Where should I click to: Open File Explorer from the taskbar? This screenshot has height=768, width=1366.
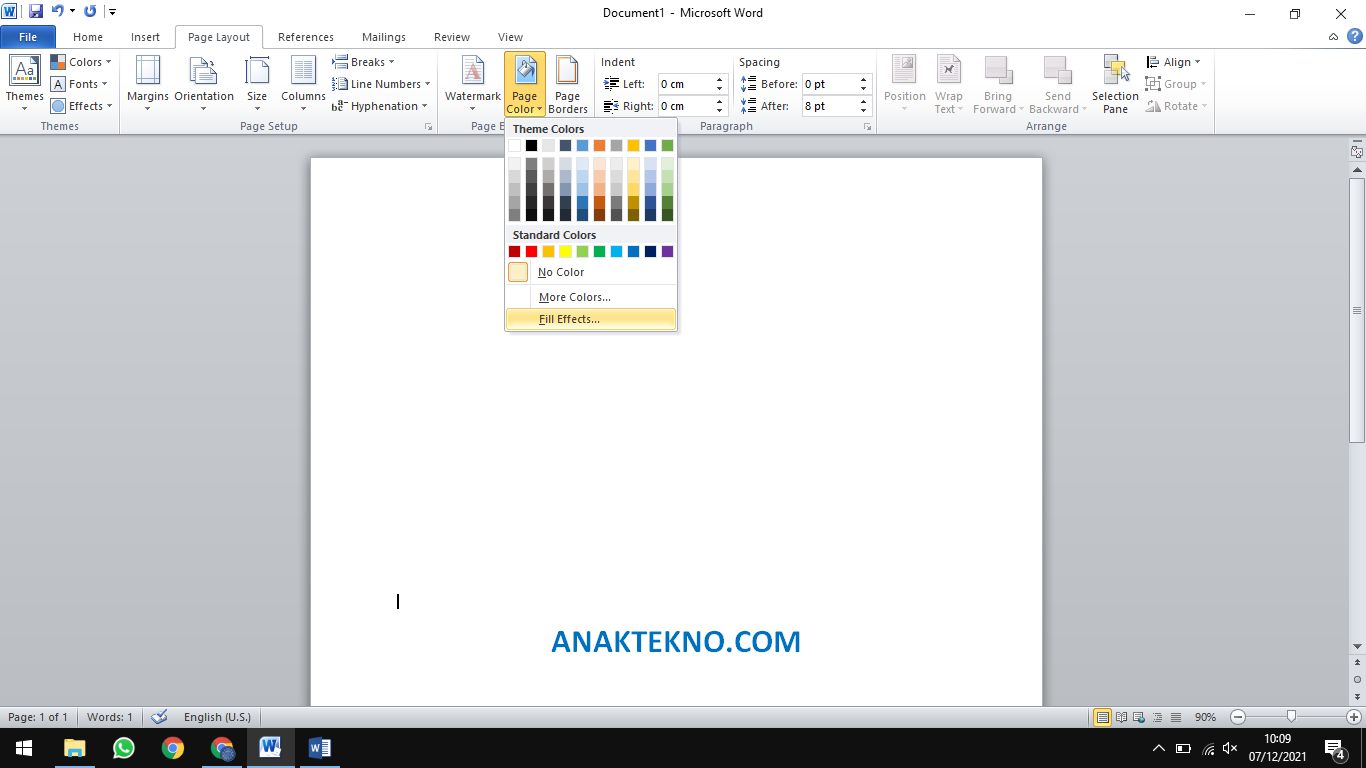pyautogui.click(x=75, y=747)
